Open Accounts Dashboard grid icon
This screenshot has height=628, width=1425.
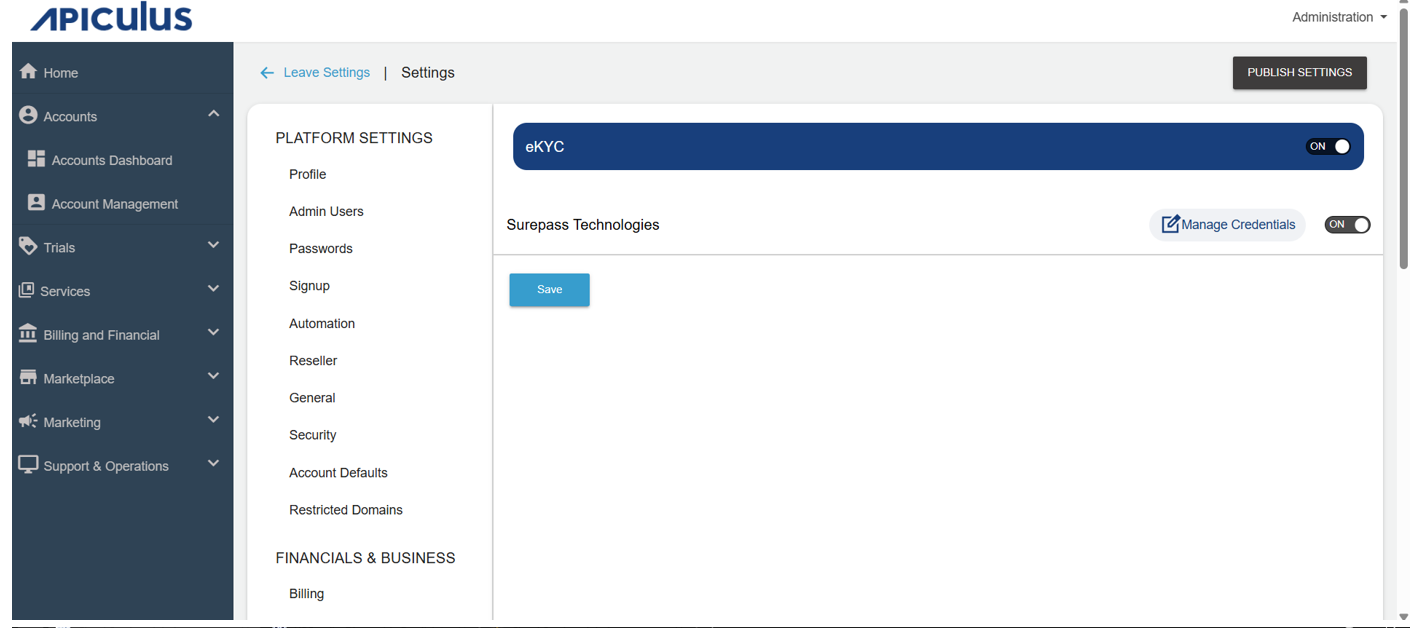(36, 159)
